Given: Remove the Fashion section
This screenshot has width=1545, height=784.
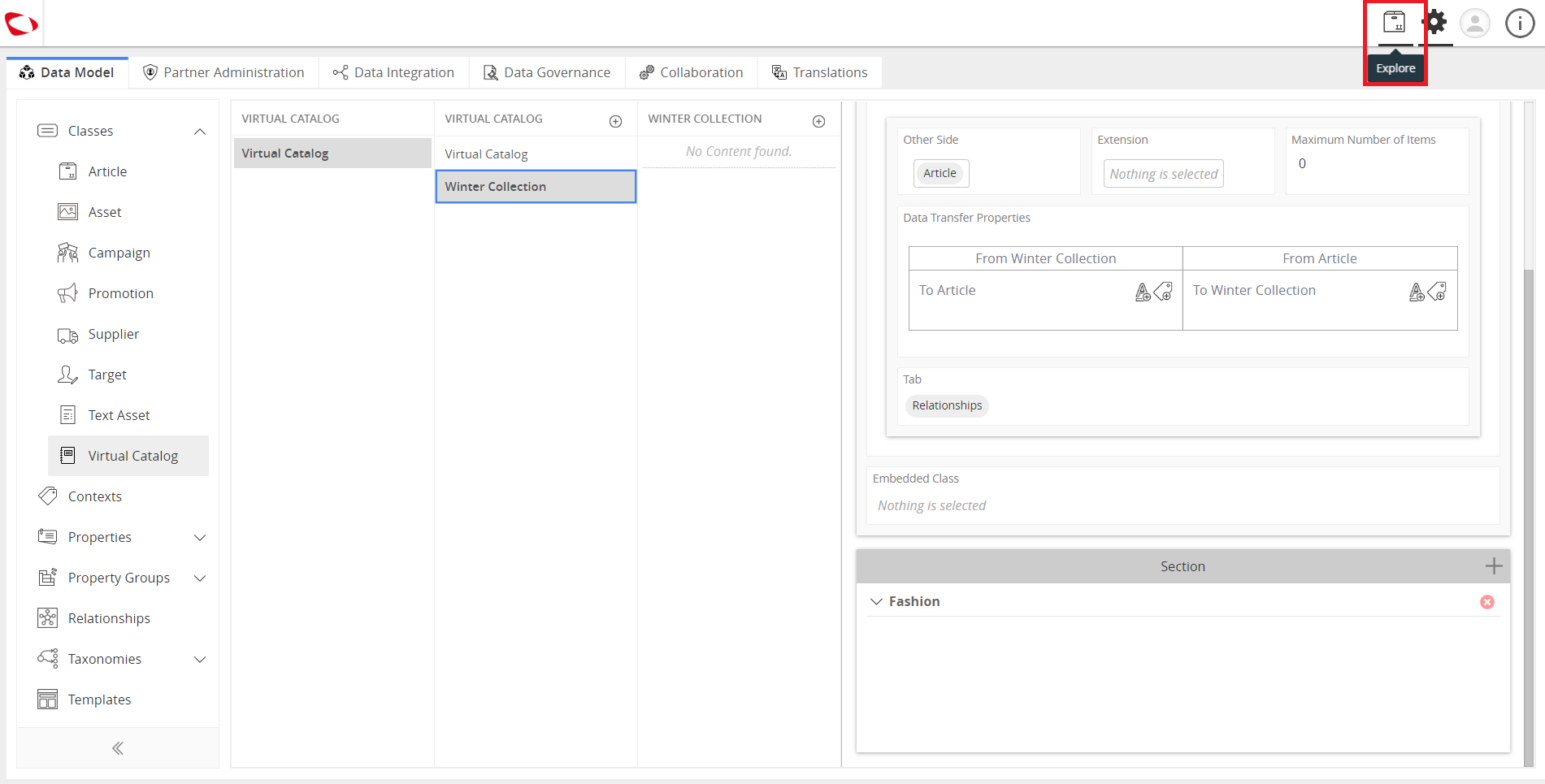Looking at the screenshot, I should click(x=1487, y=602).
